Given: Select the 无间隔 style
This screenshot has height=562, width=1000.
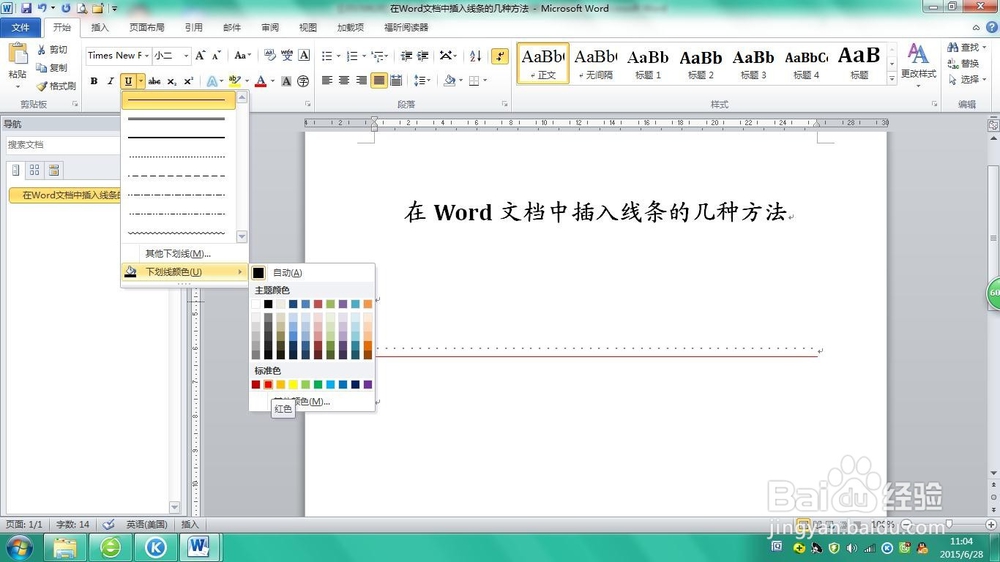Looking at the screenshot, I should point(595,63).
